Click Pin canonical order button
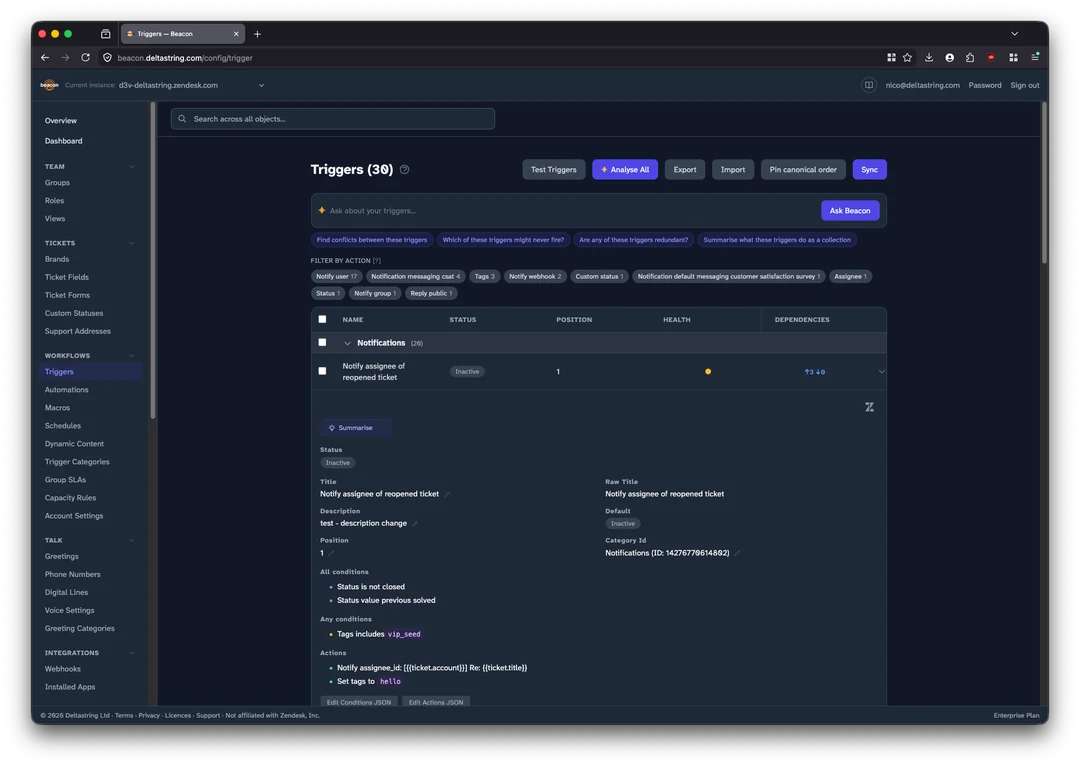The image size is (1080, 766). (802, 169)
